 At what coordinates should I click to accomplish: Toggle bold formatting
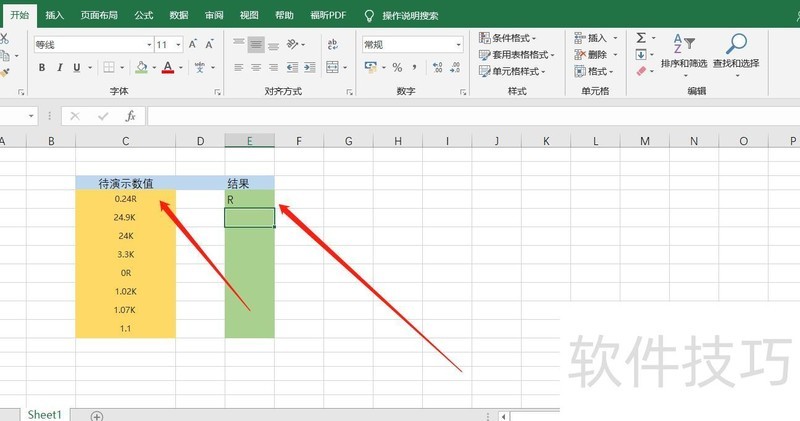click(42, 67)
